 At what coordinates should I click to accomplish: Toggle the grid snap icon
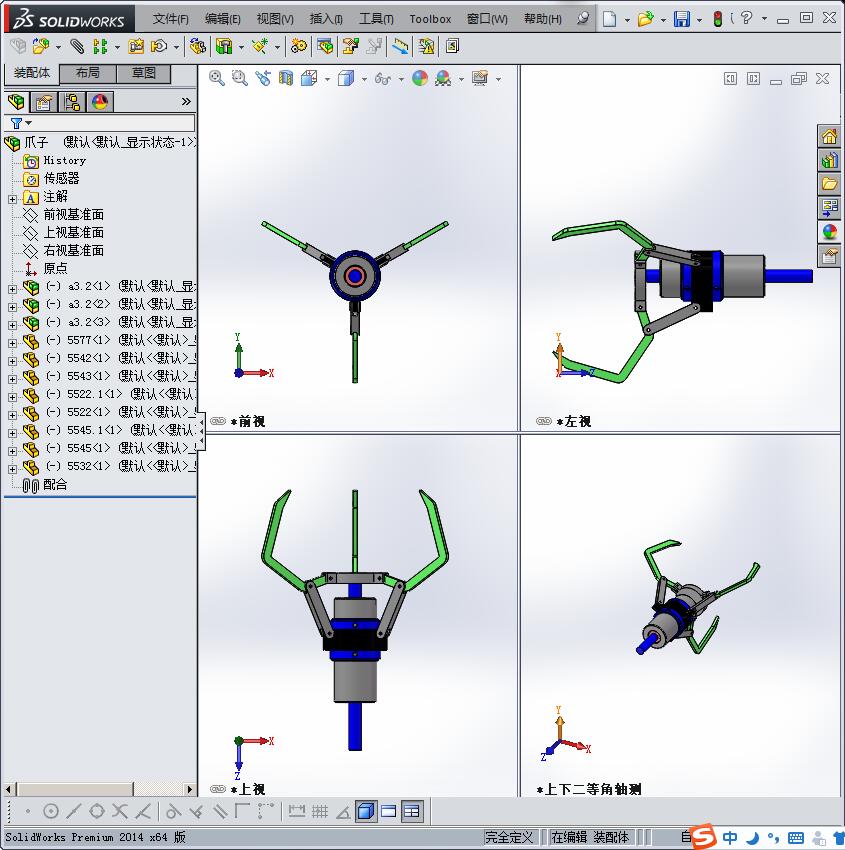click(x=320, y=812)
